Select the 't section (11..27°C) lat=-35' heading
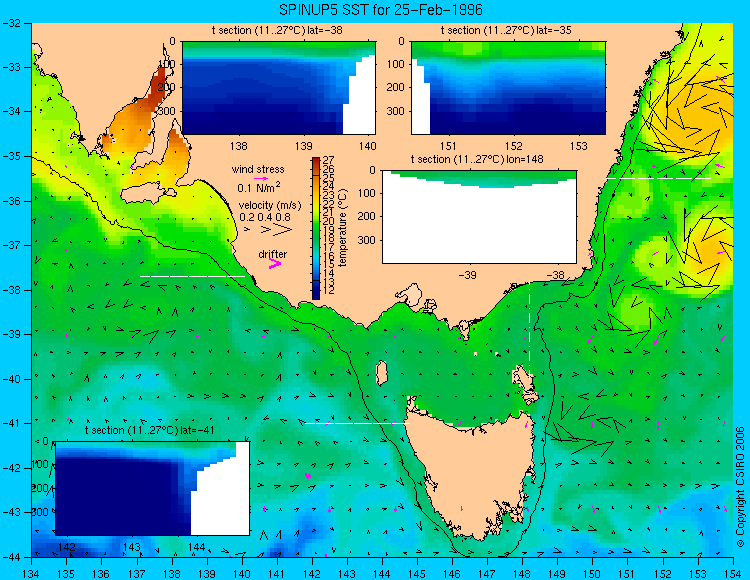Screen dimensions: 750x580 [506, 31]
